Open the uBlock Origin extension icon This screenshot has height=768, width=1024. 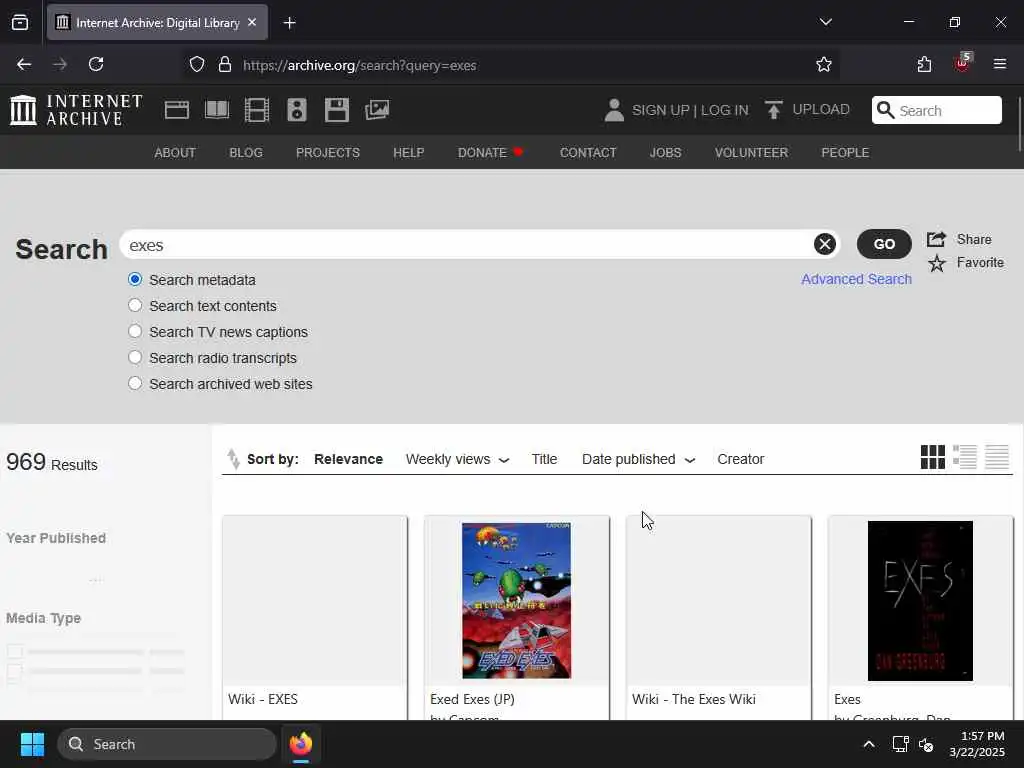[962, 63]
